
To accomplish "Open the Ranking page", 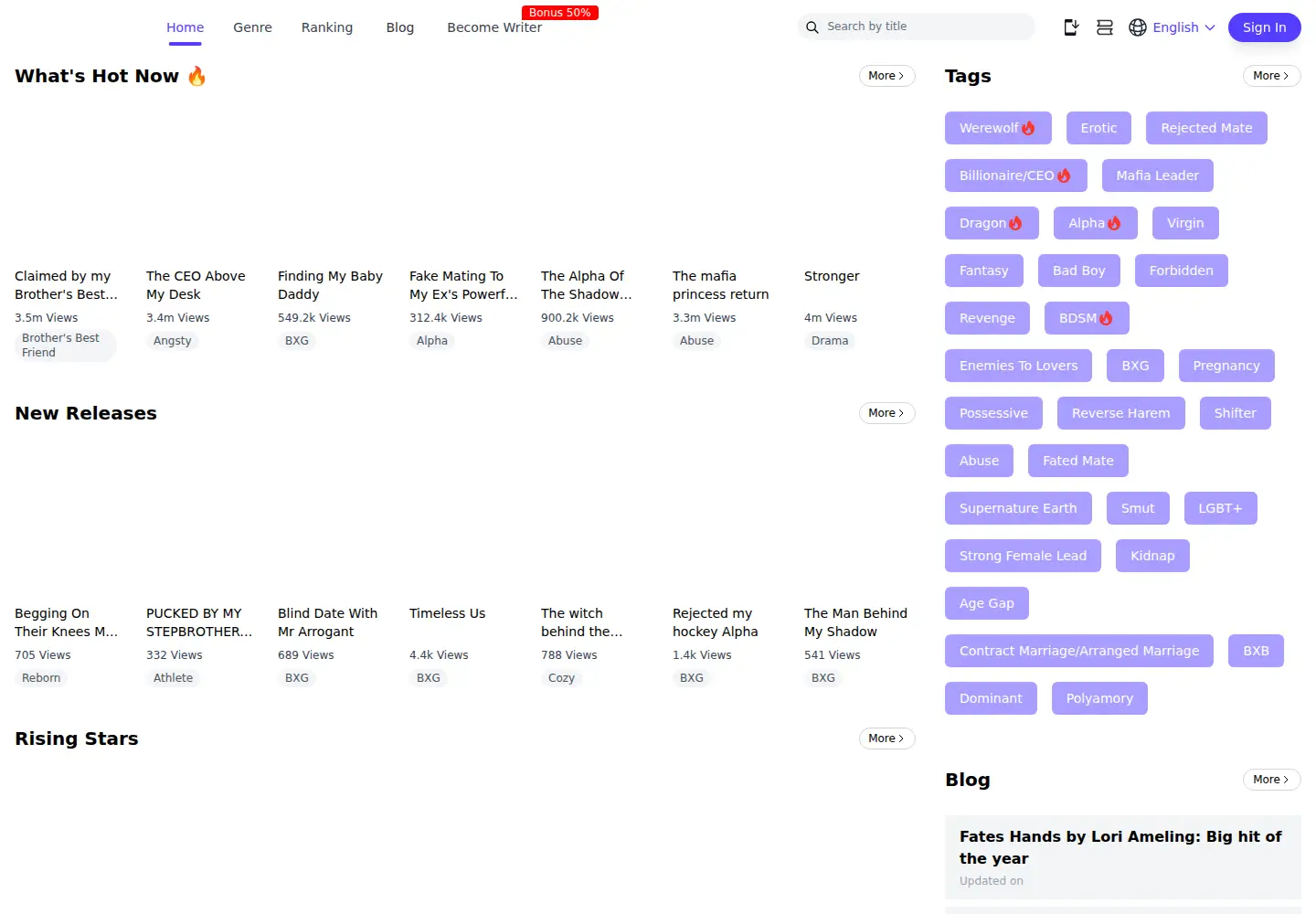I will click(x=327, y=27).
